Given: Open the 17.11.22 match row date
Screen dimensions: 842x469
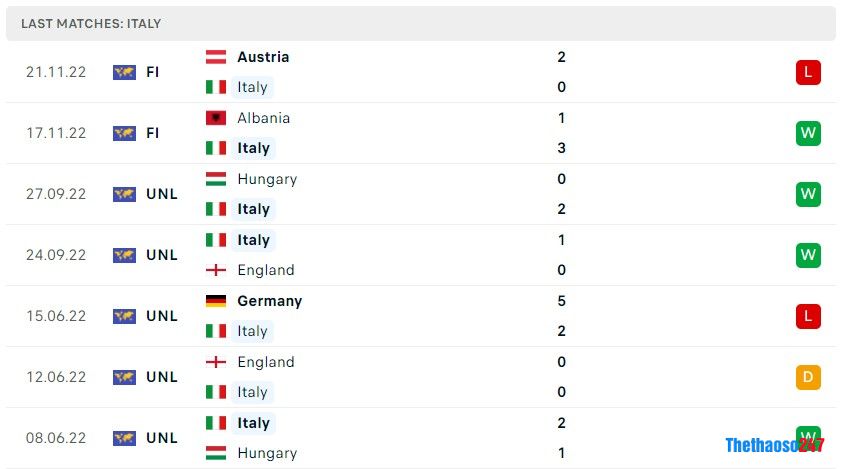Looking at the screenshot, I should click(x=56, y=133).
